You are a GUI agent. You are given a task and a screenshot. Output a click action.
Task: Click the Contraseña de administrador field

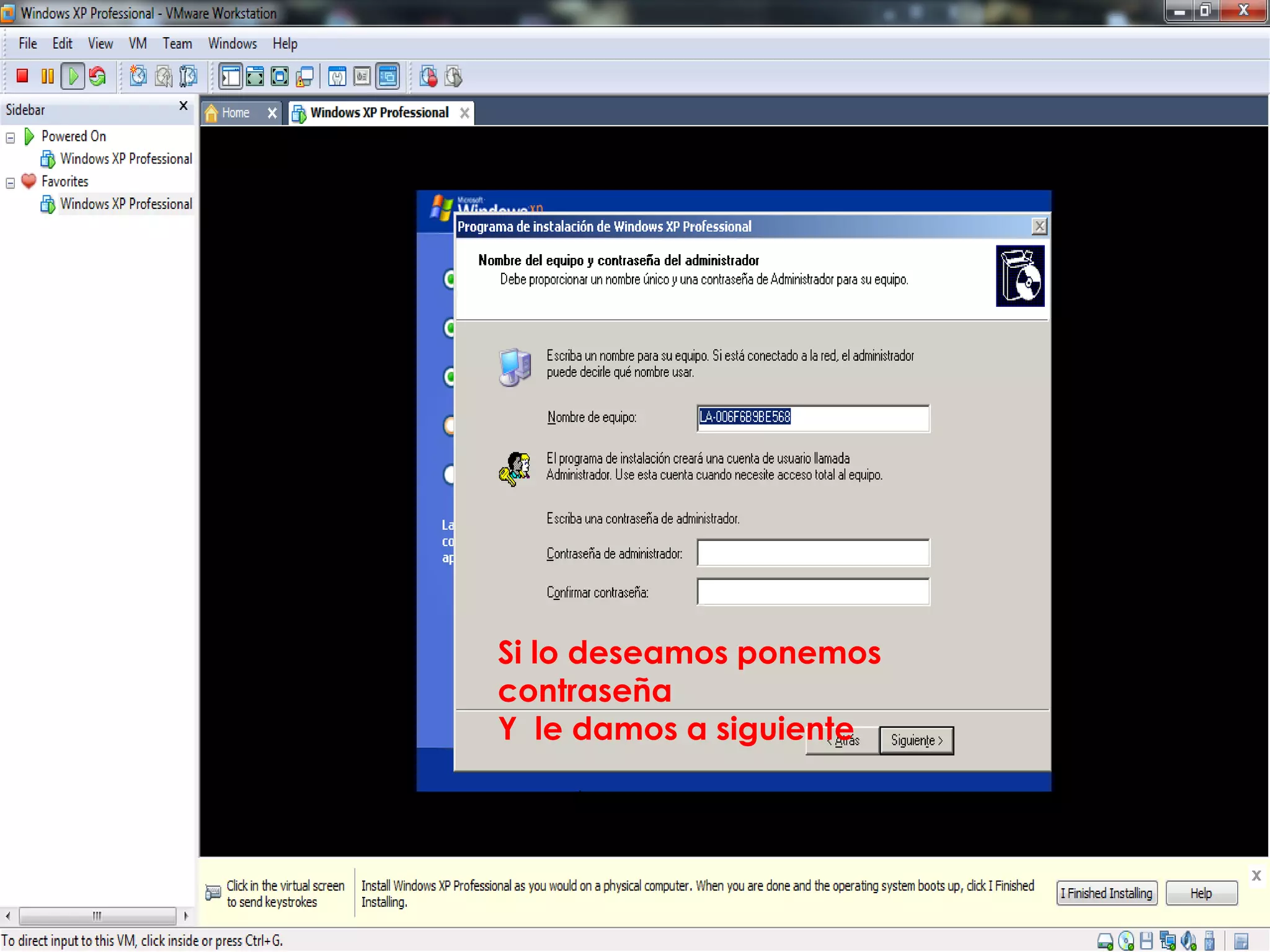click(x=812, y=552)
